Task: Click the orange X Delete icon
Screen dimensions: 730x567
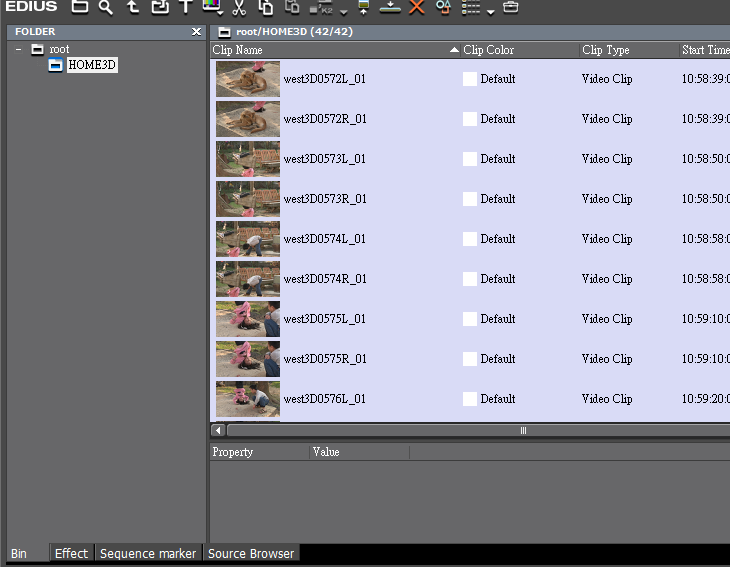Action: pos(417,7)
